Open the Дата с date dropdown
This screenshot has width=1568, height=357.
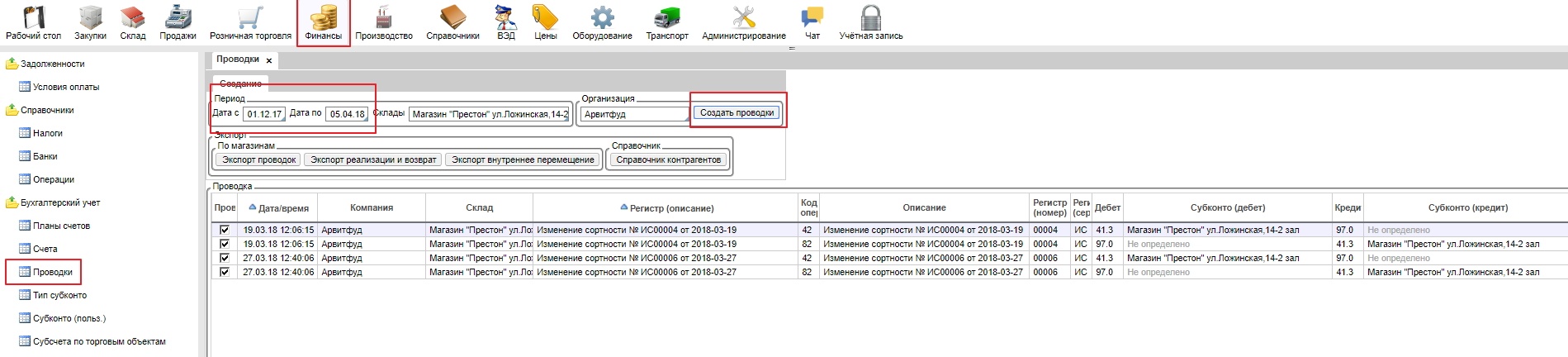point(282,116)
